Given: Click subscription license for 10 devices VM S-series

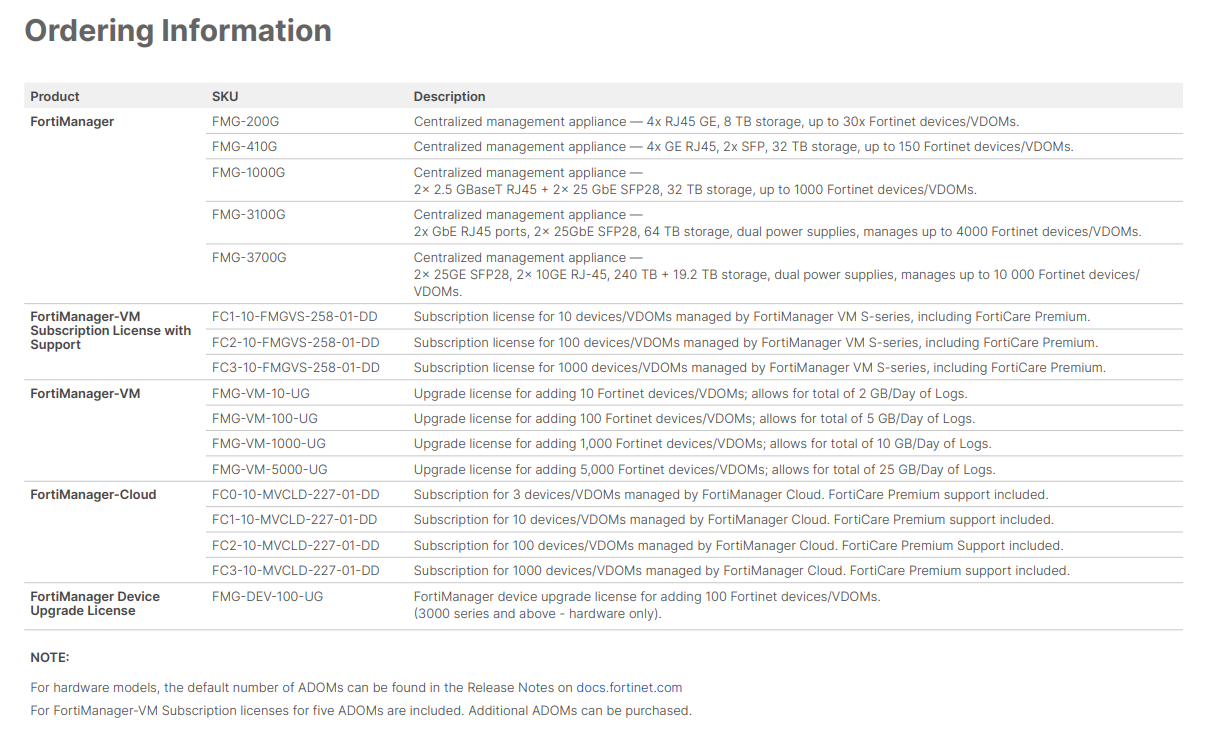Looking at the screenshot, I should [x=752, y=316].
